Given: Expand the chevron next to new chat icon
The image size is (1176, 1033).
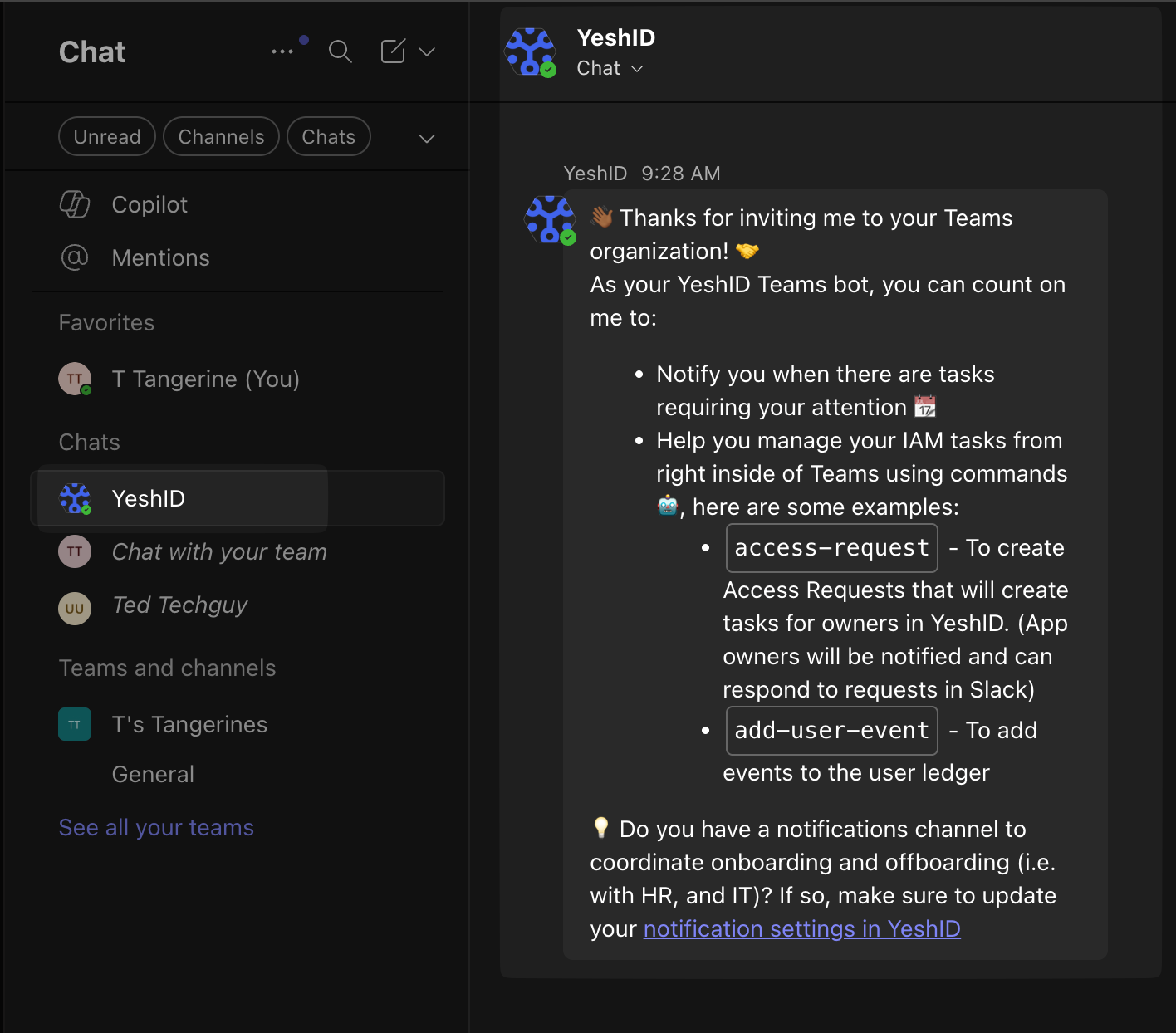Looking at the screenshot, I should click(427, 51).
